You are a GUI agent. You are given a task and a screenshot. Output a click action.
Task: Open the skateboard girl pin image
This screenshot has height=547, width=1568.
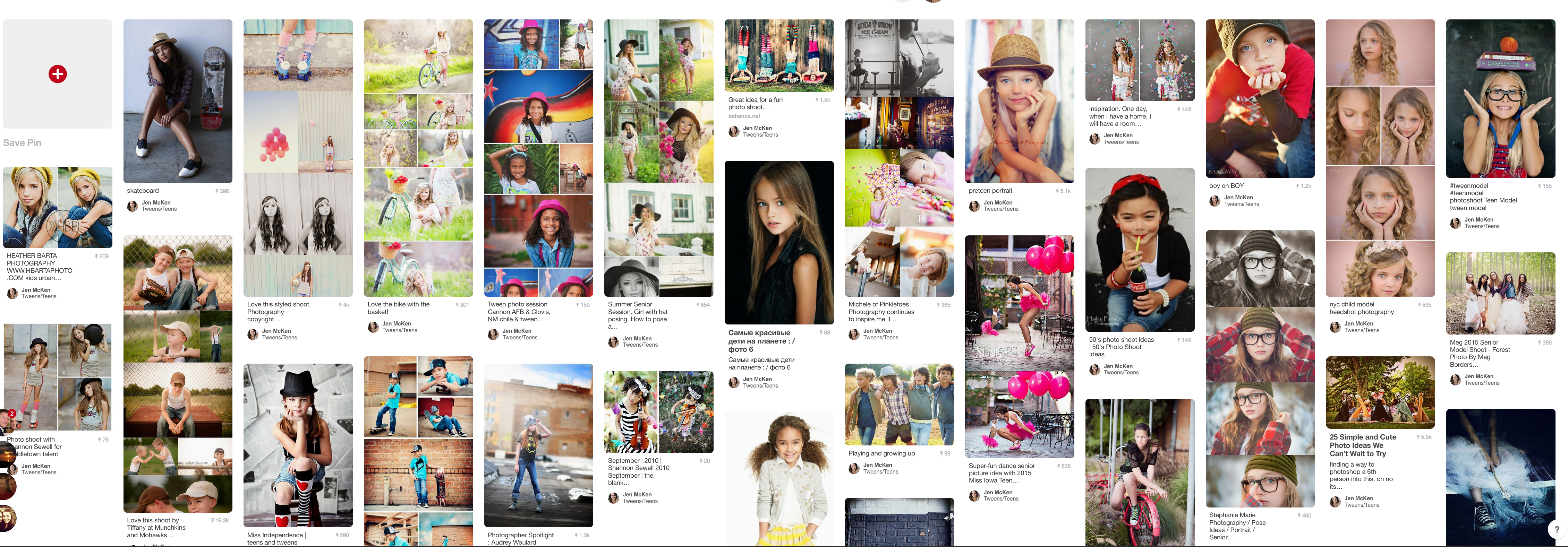pos(178,101)
